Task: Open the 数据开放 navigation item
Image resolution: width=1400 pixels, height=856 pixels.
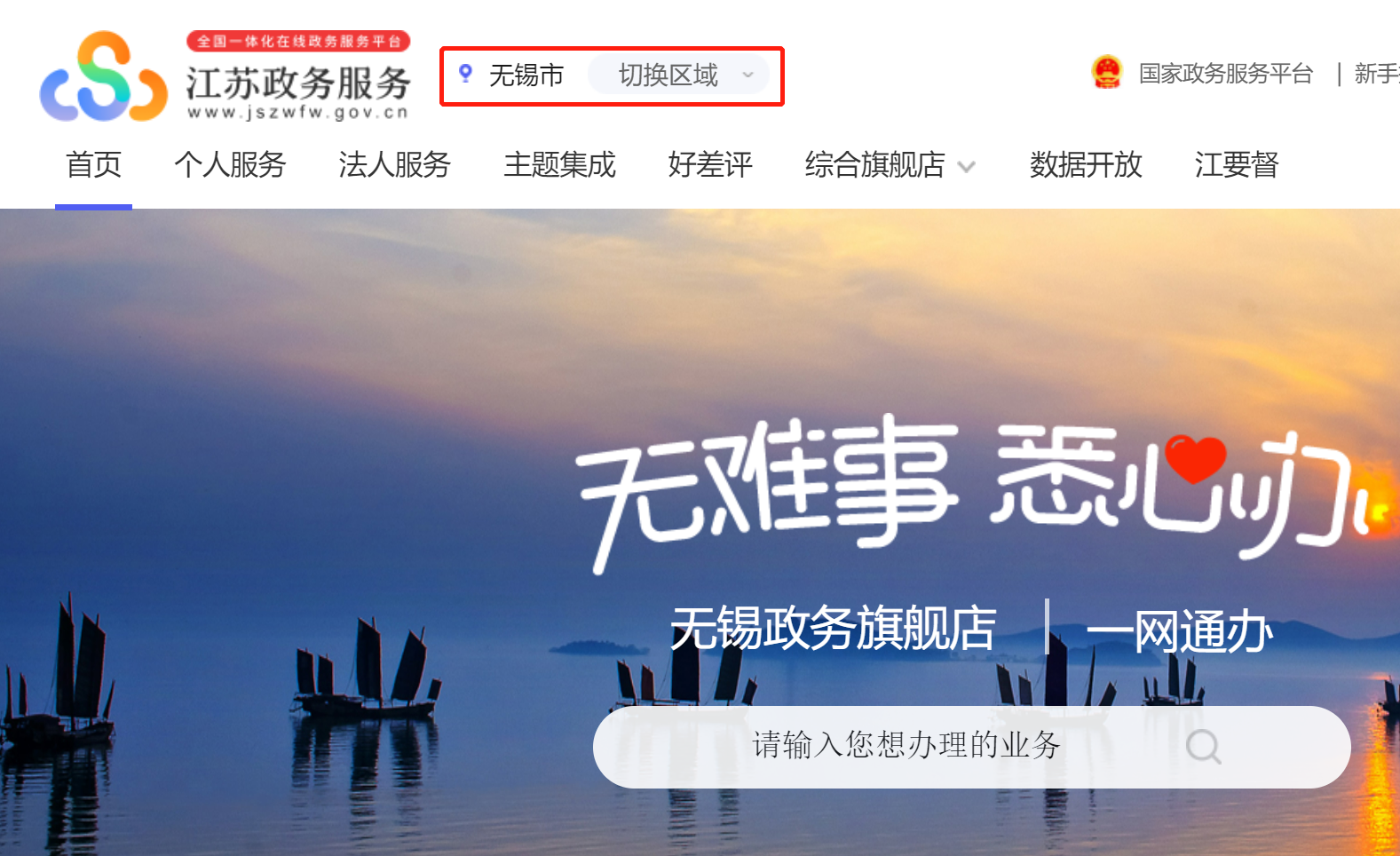Action: (1086, 165)
